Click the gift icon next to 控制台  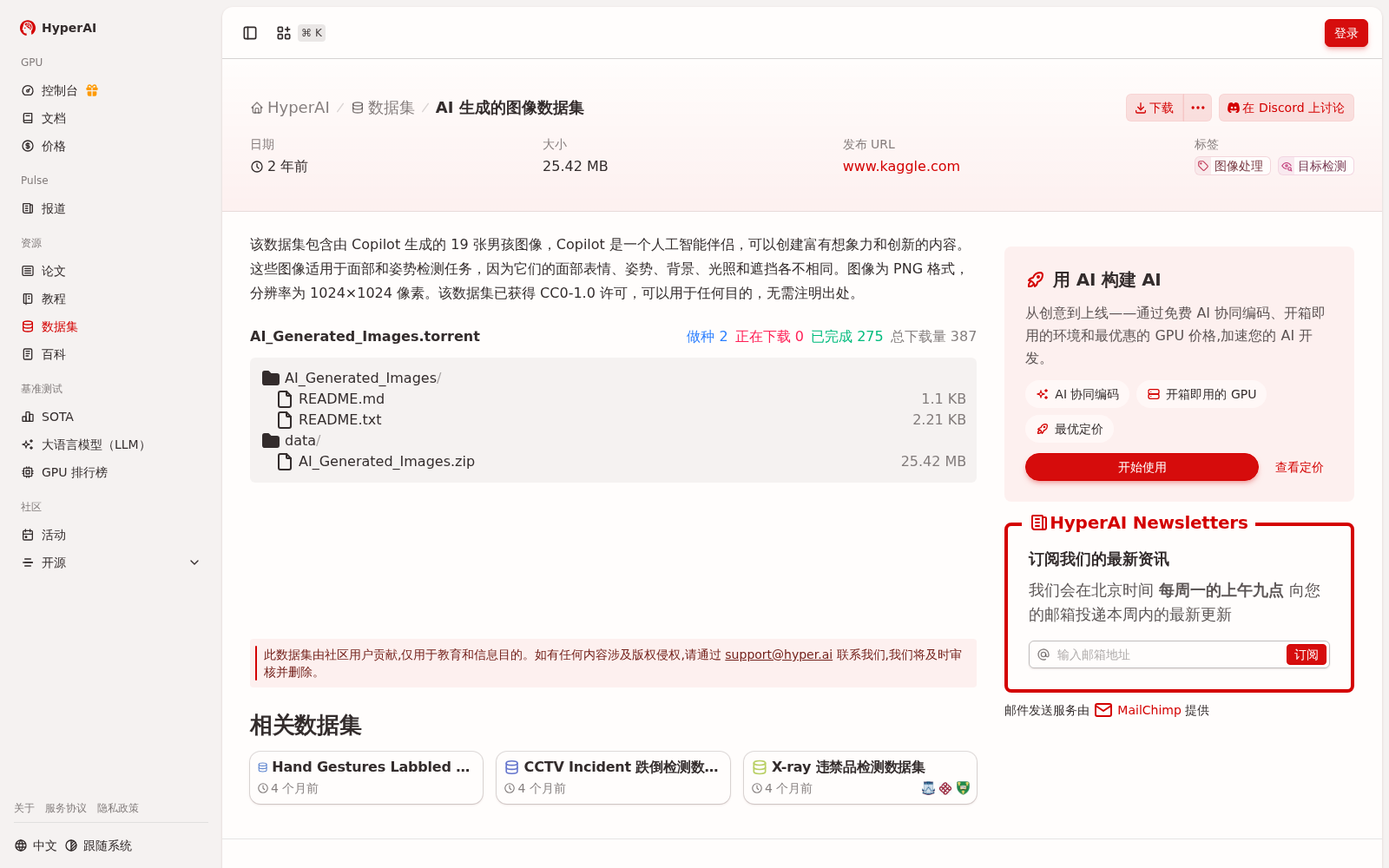[x=92, y=90]
